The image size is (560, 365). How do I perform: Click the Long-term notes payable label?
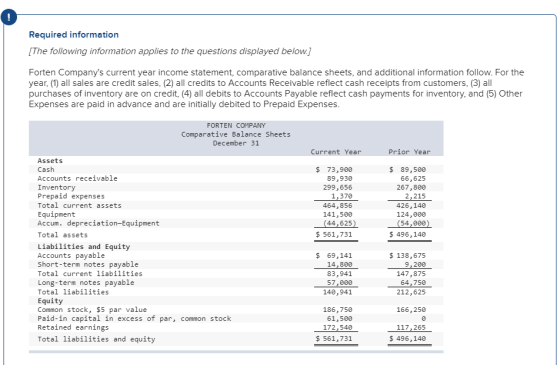(x=86, y=283)
